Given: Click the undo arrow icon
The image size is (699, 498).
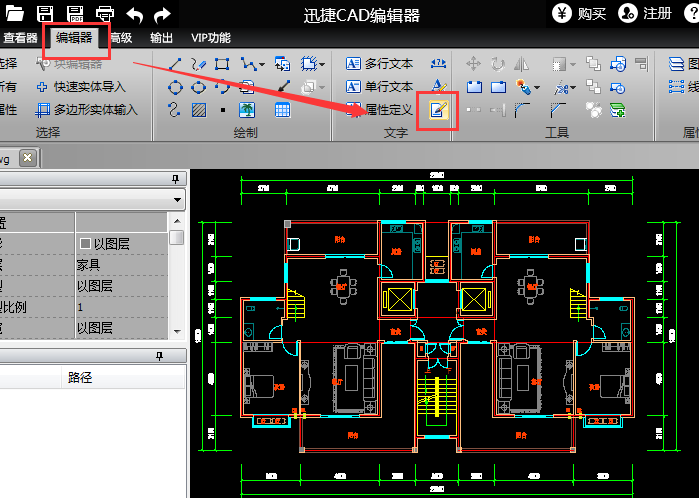Looking at the screenshot, I should click(135, 14).
